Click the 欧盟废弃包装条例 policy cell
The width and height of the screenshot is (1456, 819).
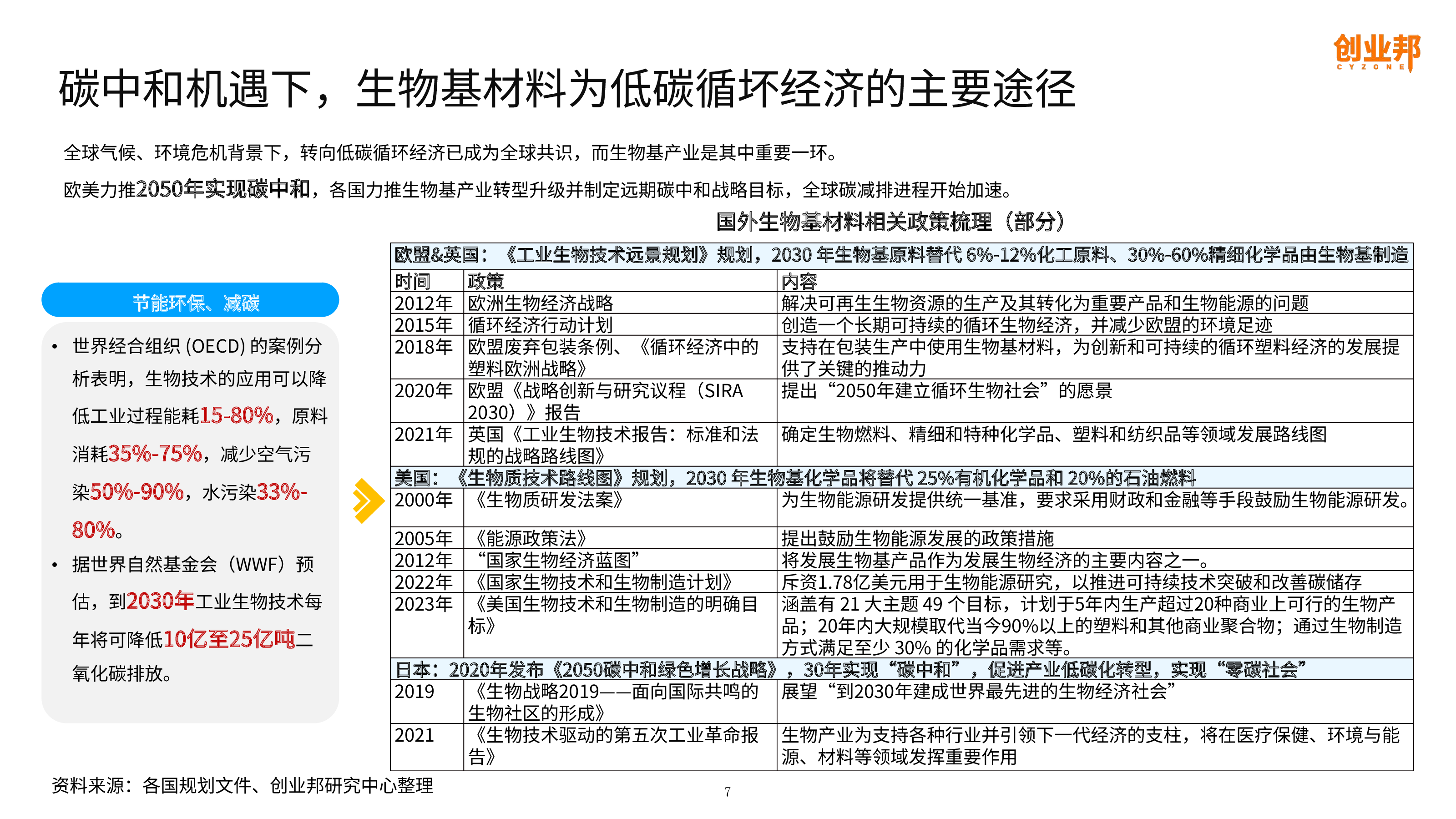[620, 357]
